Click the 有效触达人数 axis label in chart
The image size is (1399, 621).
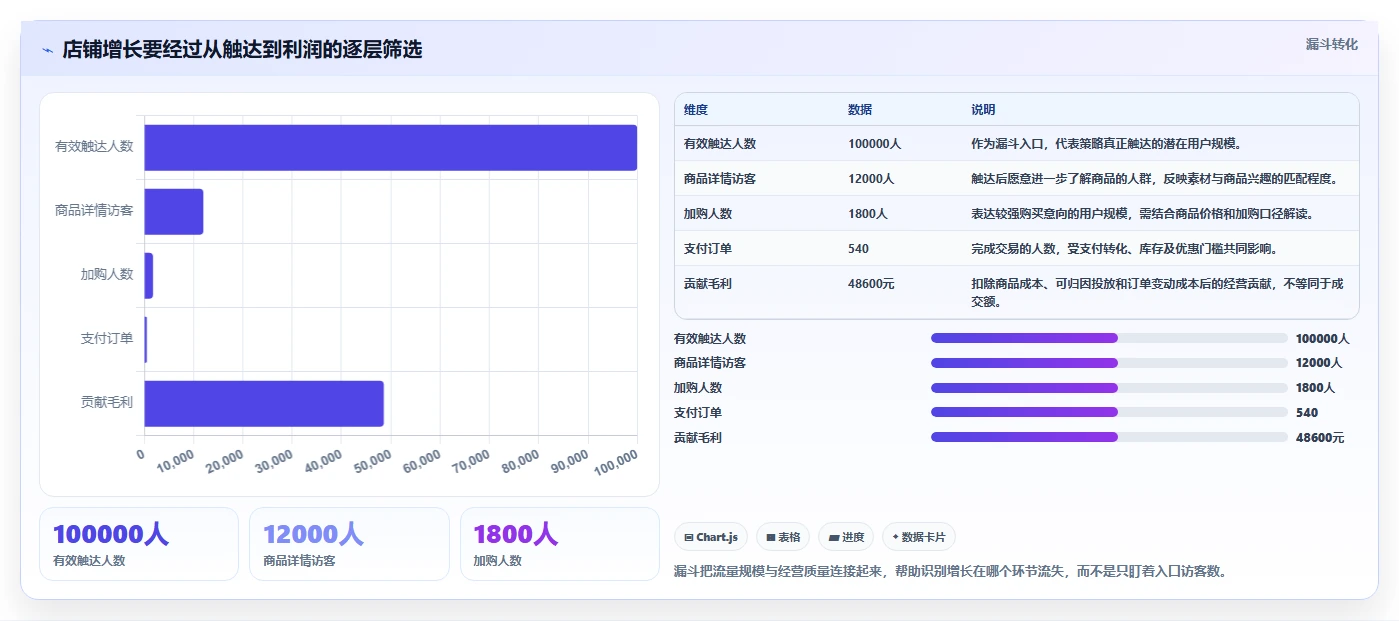click(94, 147)
